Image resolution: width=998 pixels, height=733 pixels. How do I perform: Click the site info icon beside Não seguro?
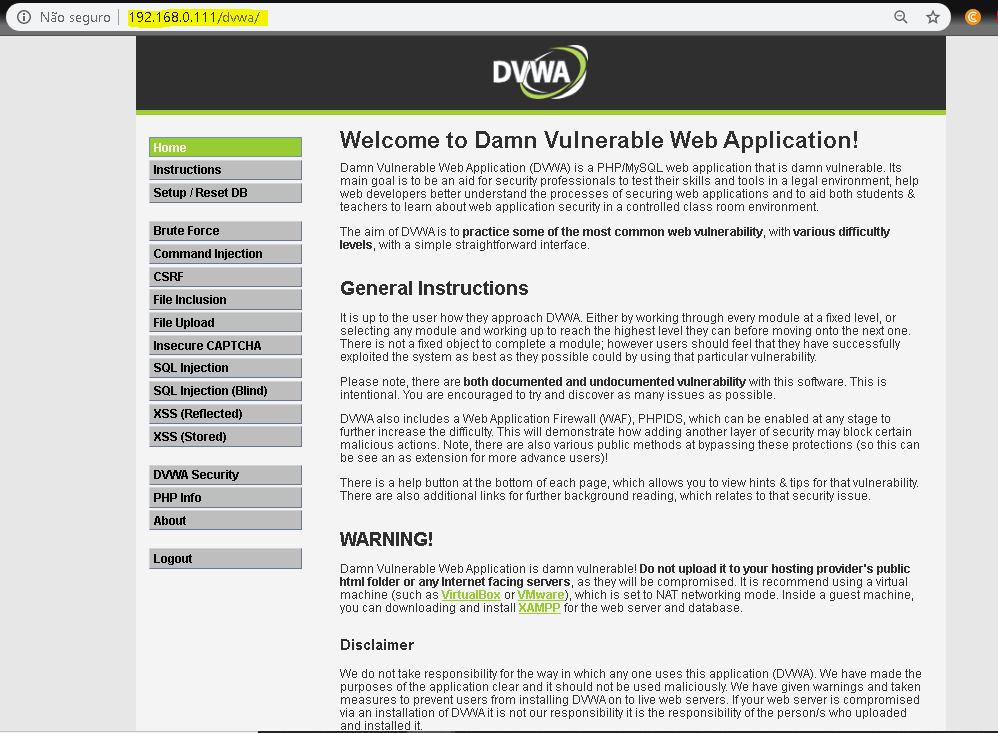point(24,17)
